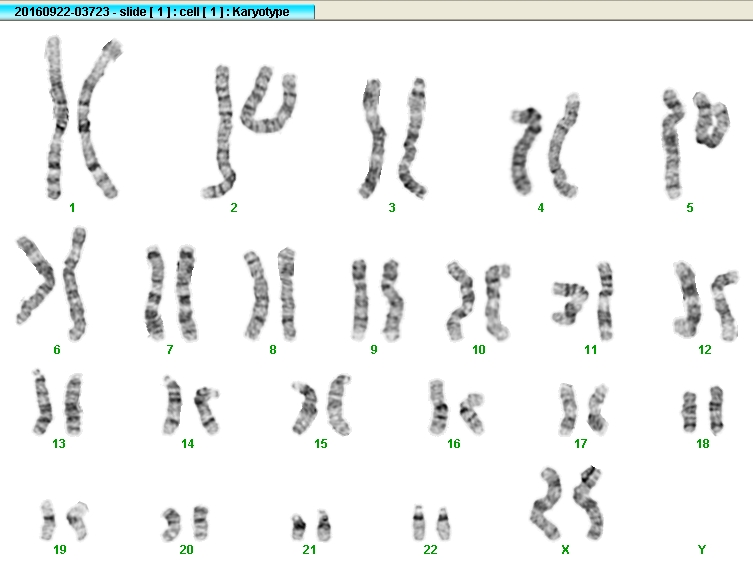
Task: Click the chromosome 3 pair image
Action: click(x=393, y=138)
